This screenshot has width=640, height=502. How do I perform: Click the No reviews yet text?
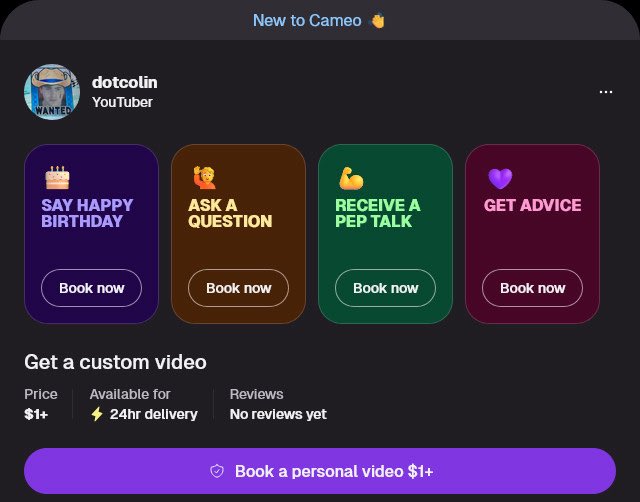coord(278,414)
